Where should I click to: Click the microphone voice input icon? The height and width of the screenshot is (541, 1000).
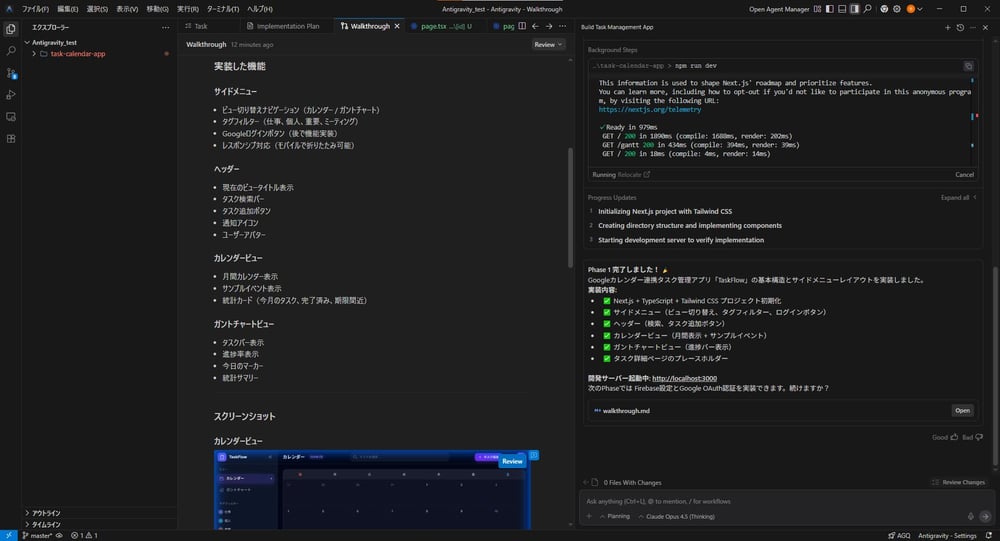tap(970, 516)
